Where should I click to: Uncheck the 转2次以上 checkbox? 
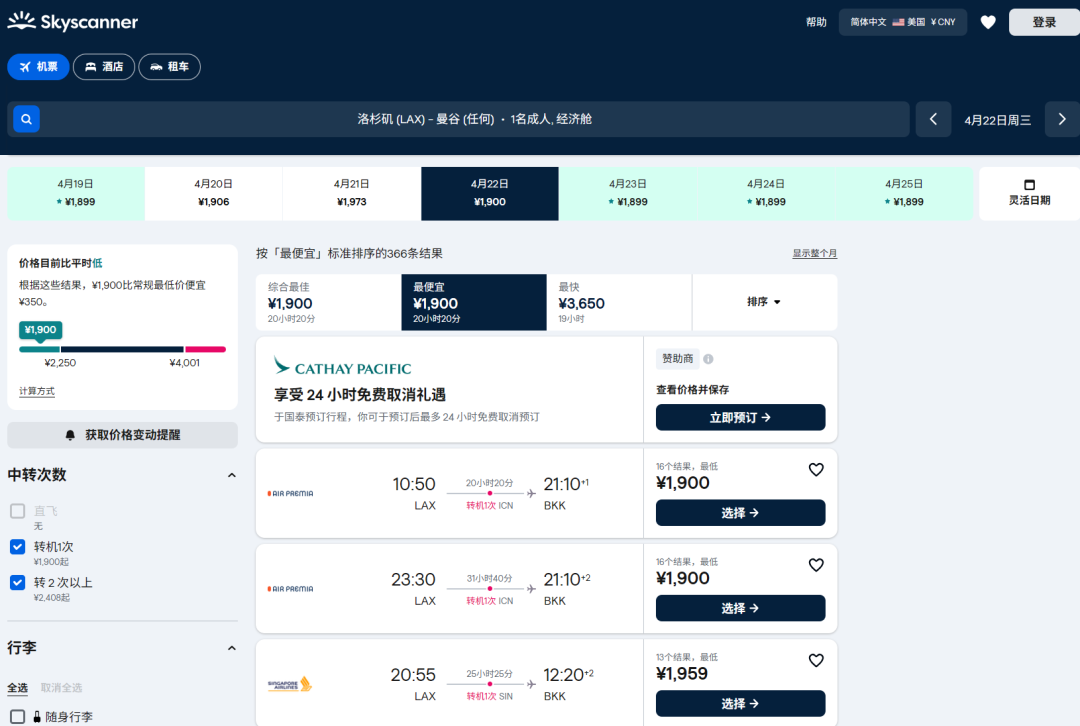pos(17,582)
